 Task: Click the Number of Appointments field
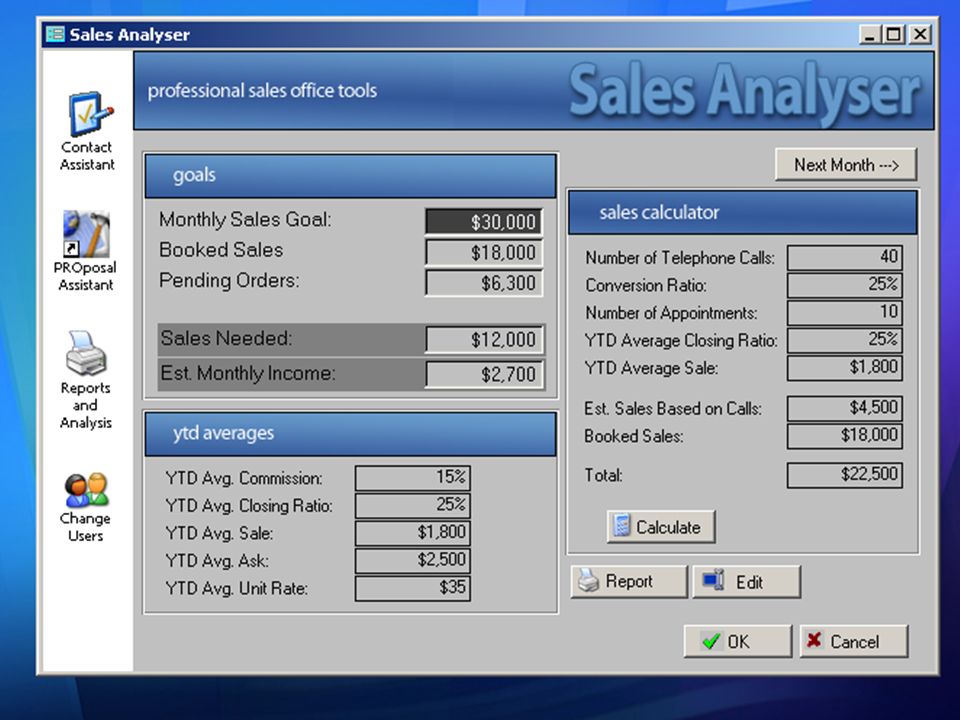[x=845, y=312]
